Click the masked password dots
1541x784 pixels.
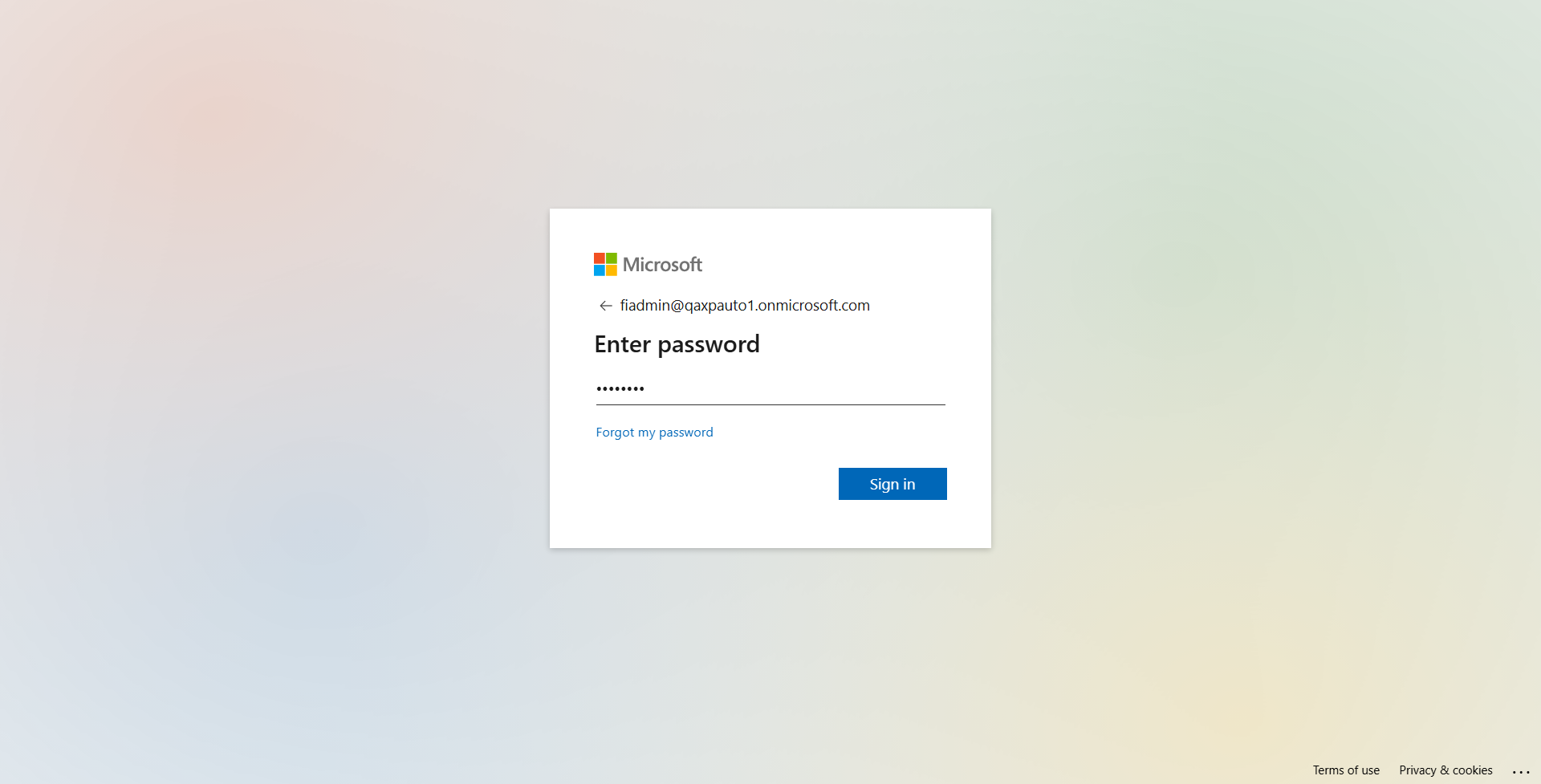click(x=620, y=389)
